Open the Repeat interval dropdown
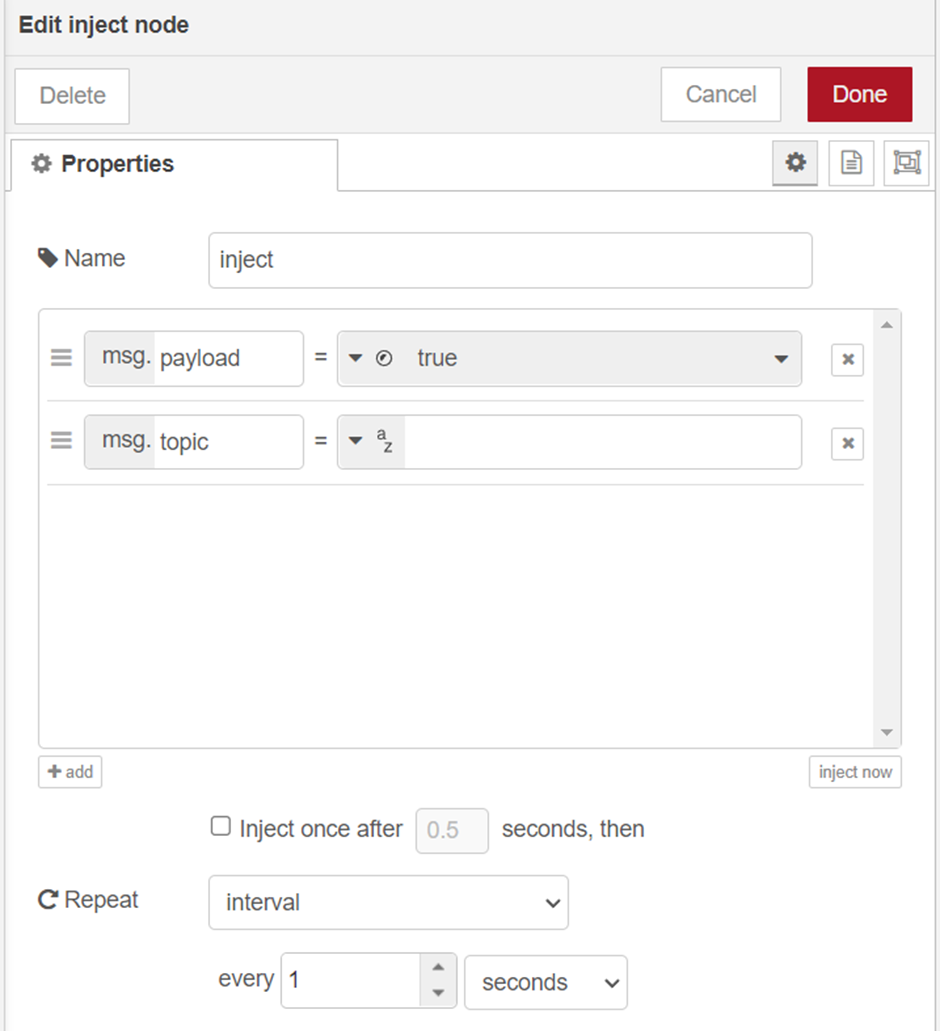The width and height of the screenshot is (940, 1031). tap(388, 902)
